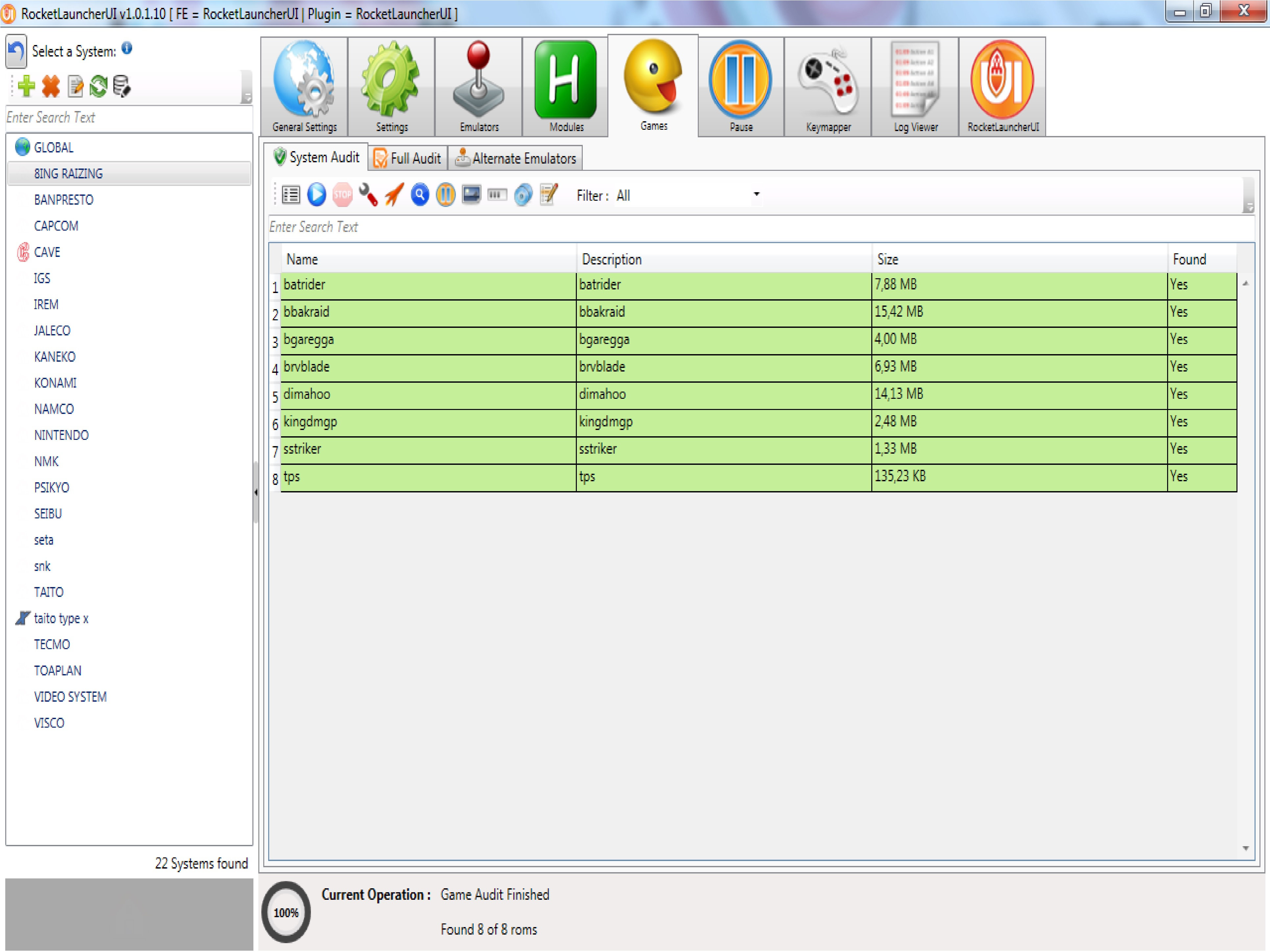This screenshot has height=952, width=1270.
Task: Sort table by Name column header
Action: [x=429, y=260]
